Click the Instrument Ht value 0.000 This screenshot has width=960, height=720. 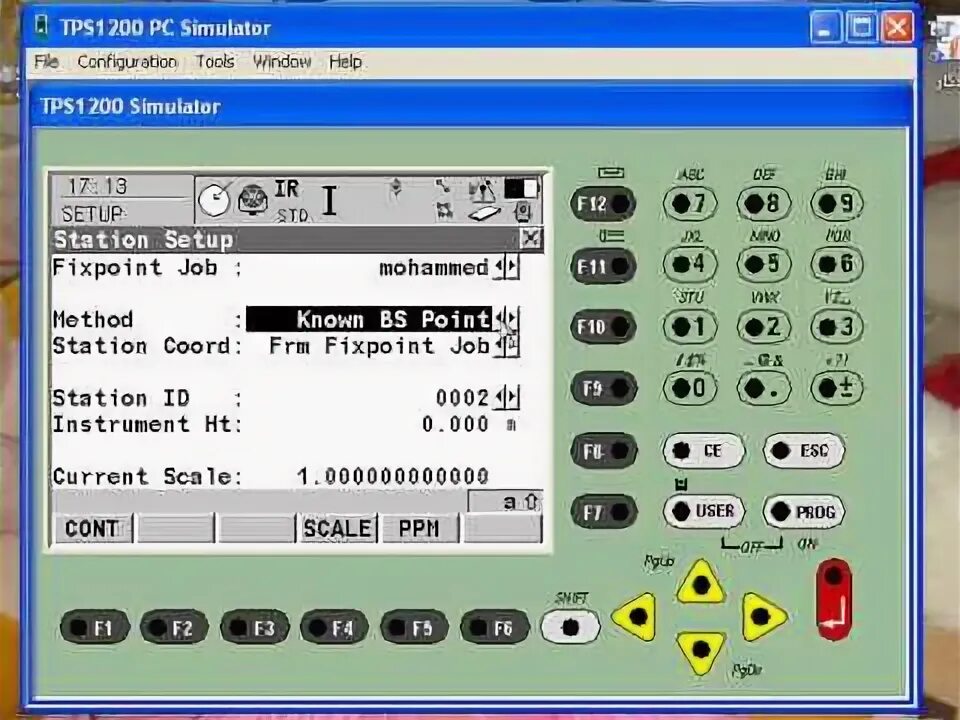[x=455, y=424]
